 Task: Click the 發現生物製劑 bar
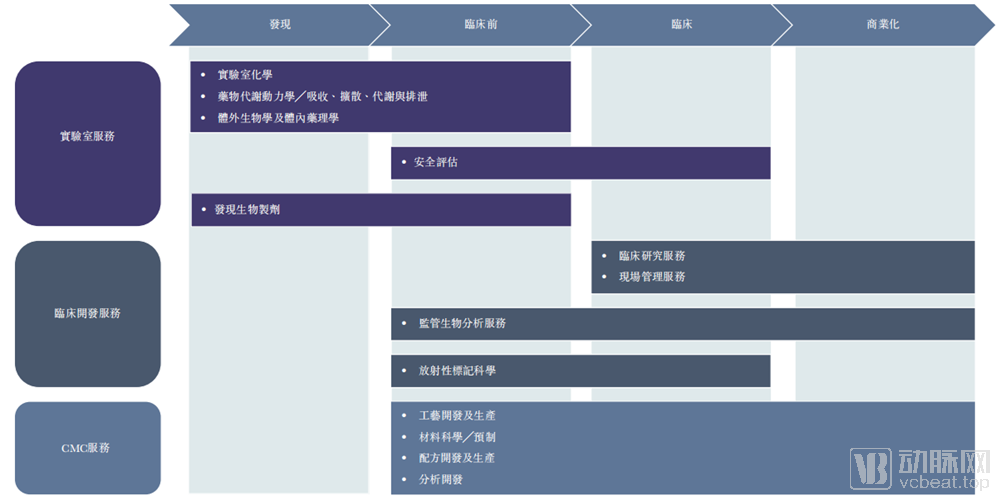380,210
